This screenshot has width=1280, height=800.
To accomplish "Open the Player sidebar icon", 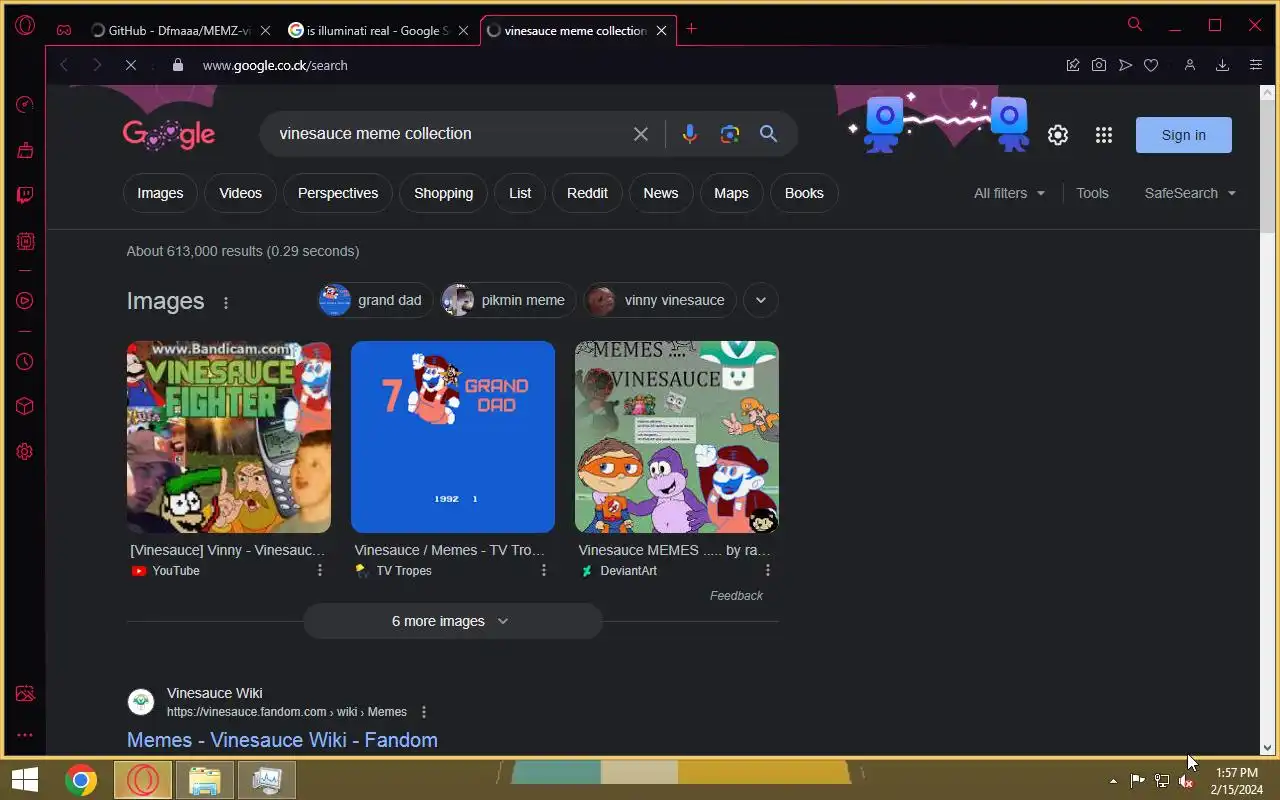I will coord(25,300).
